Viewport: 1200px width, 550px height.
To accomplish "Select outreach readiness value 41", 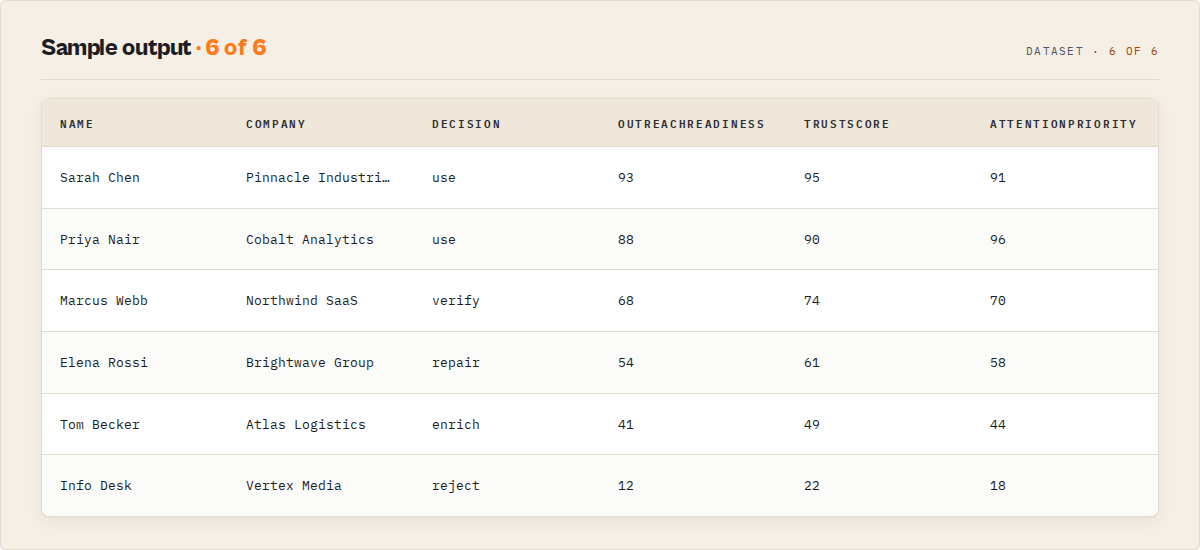I will coord(626,425).
